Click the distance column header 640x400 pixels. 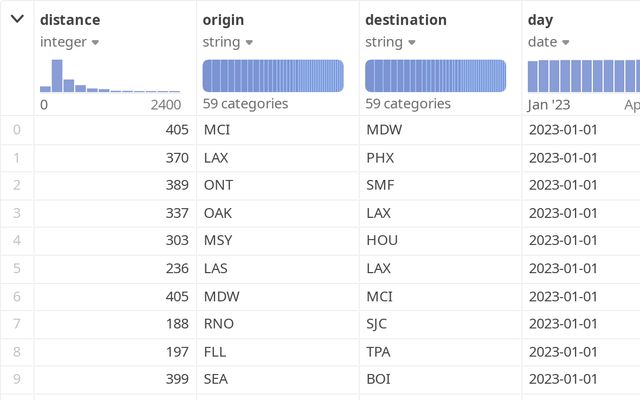70,20
